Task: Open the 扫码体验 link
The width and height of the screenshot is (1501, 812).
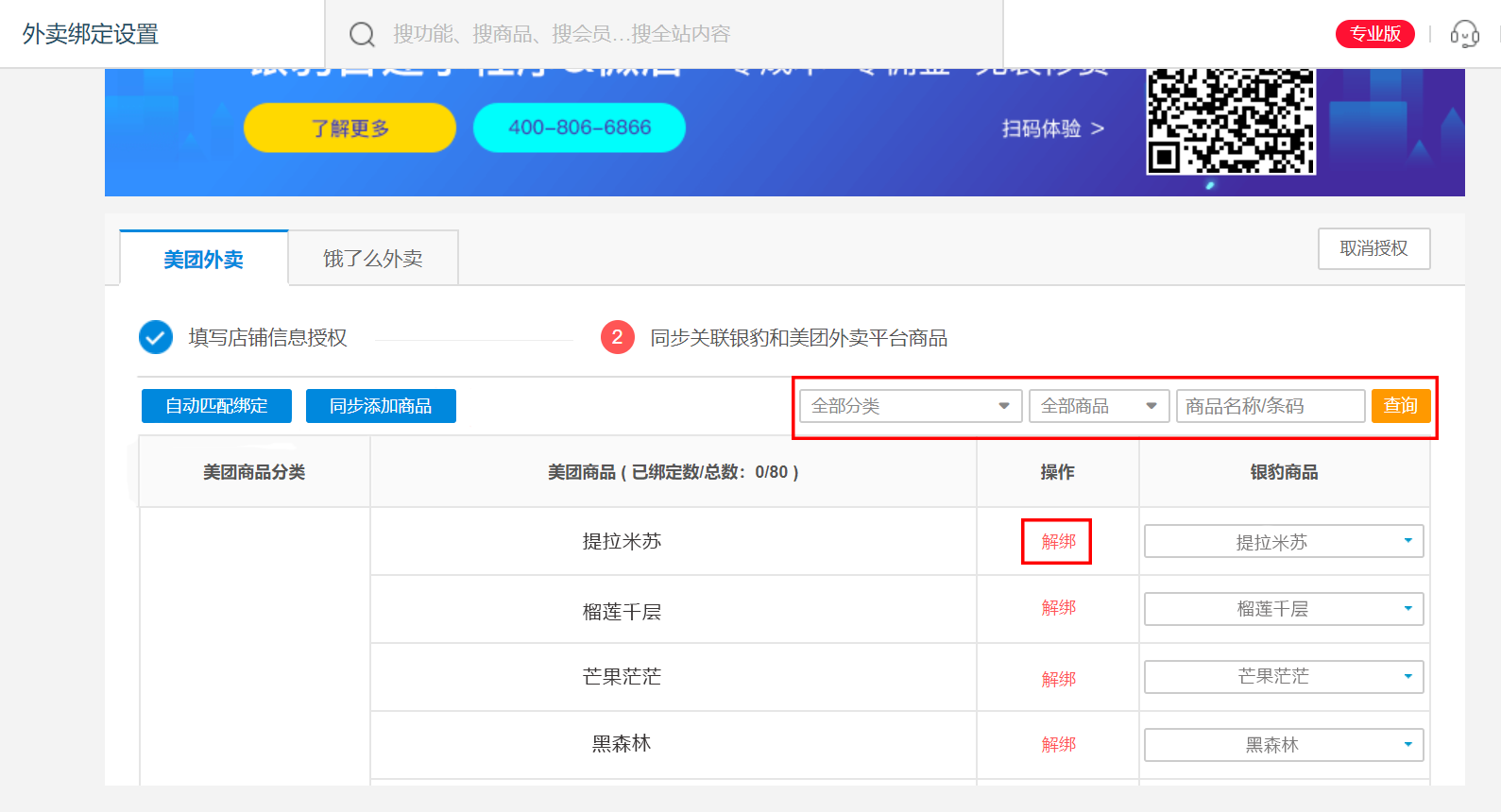Action: 1053,128
